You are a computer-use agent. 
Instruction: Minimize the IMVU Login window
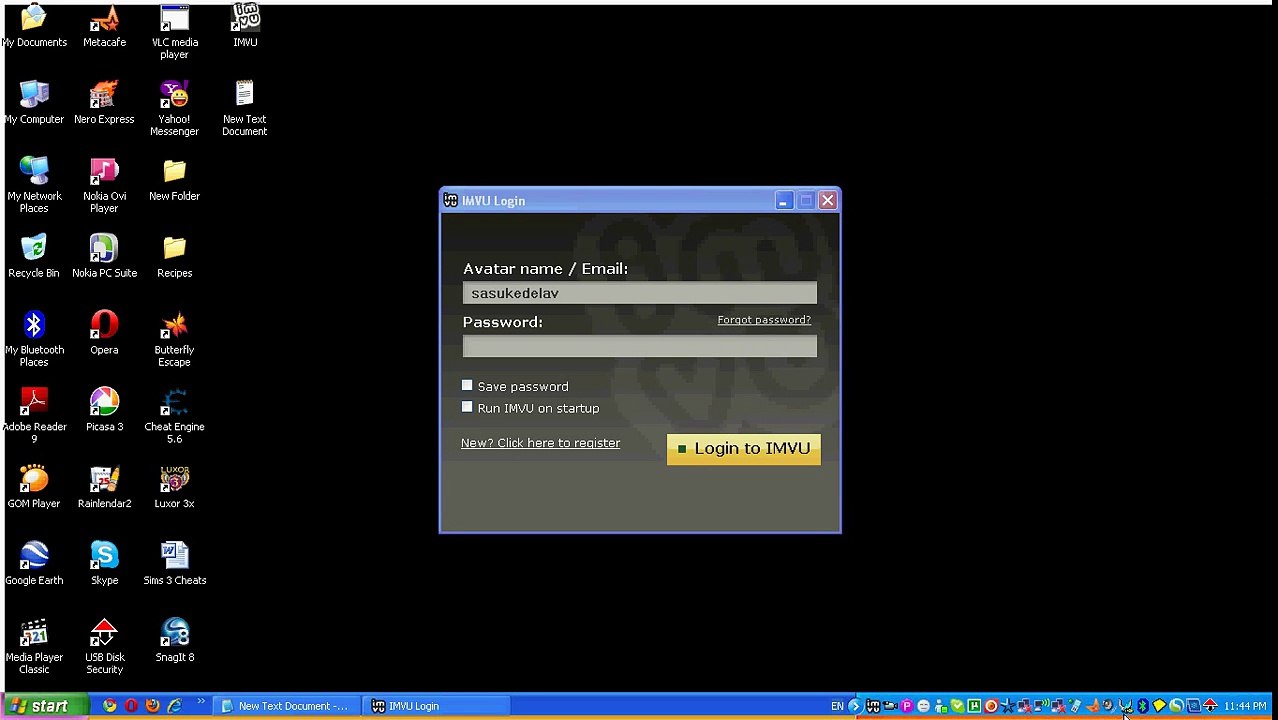(783, 201)
